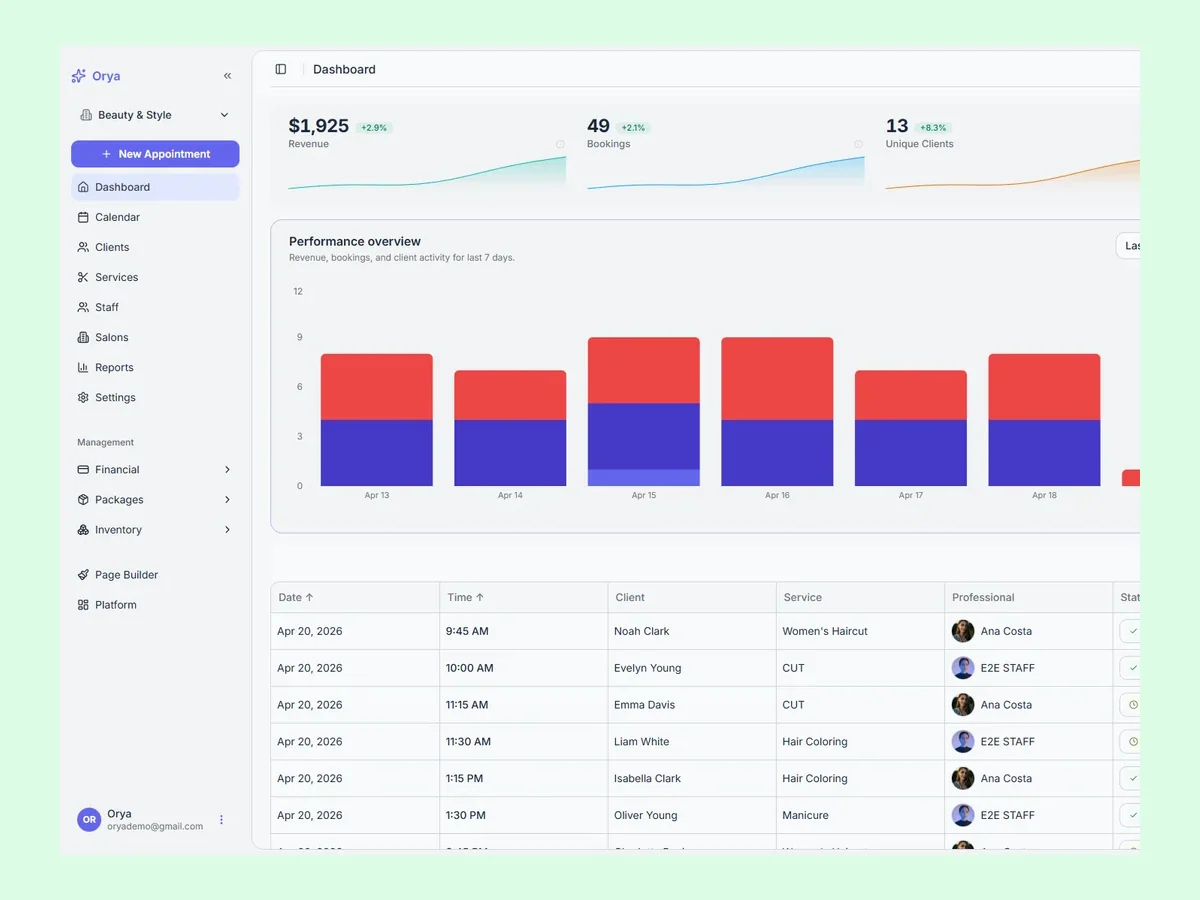Click the New Appointment button

[155, 154]
